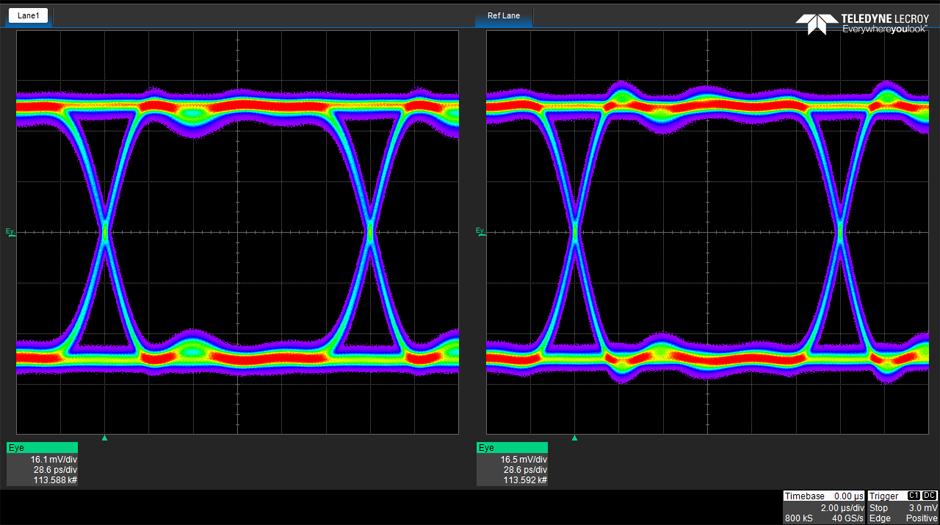Click the DC coupling badge
Image resolution: width=940 pixels, height=525 pixels.
[929, 496]
